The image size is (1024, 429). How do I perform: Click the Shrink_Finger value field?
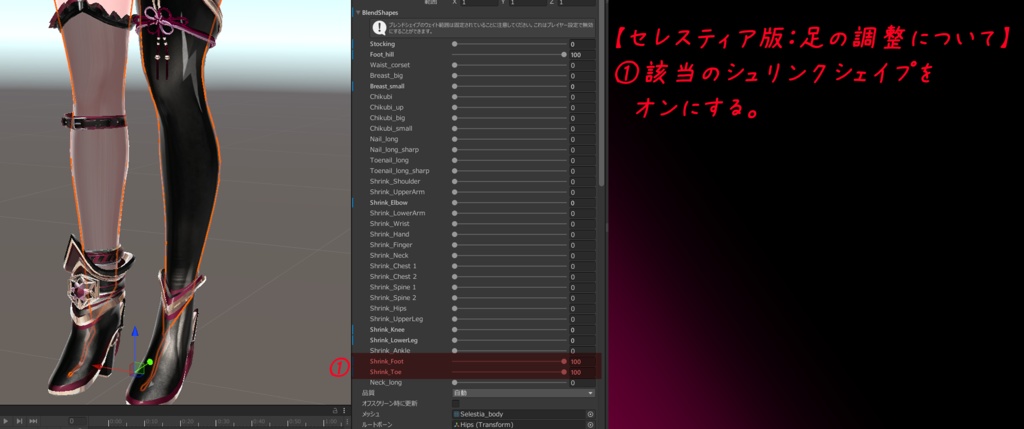click(582, 245)
